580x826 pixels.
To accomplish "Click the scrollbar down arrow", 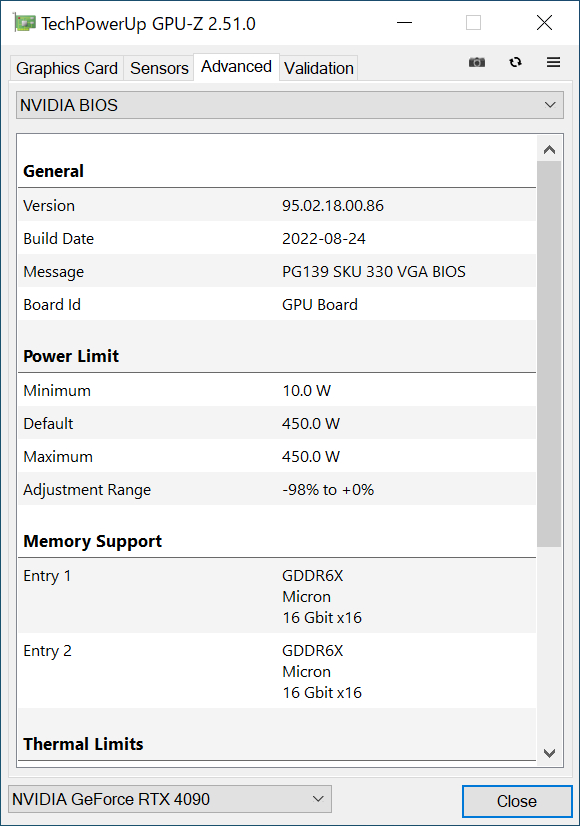I will click(549, 753).
